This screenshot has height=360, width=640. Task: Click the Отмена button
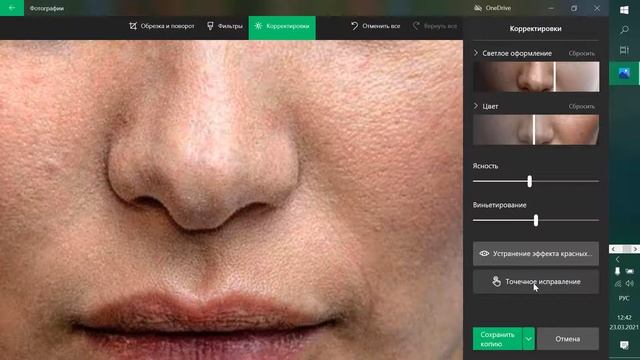click(x=568, y=339)
